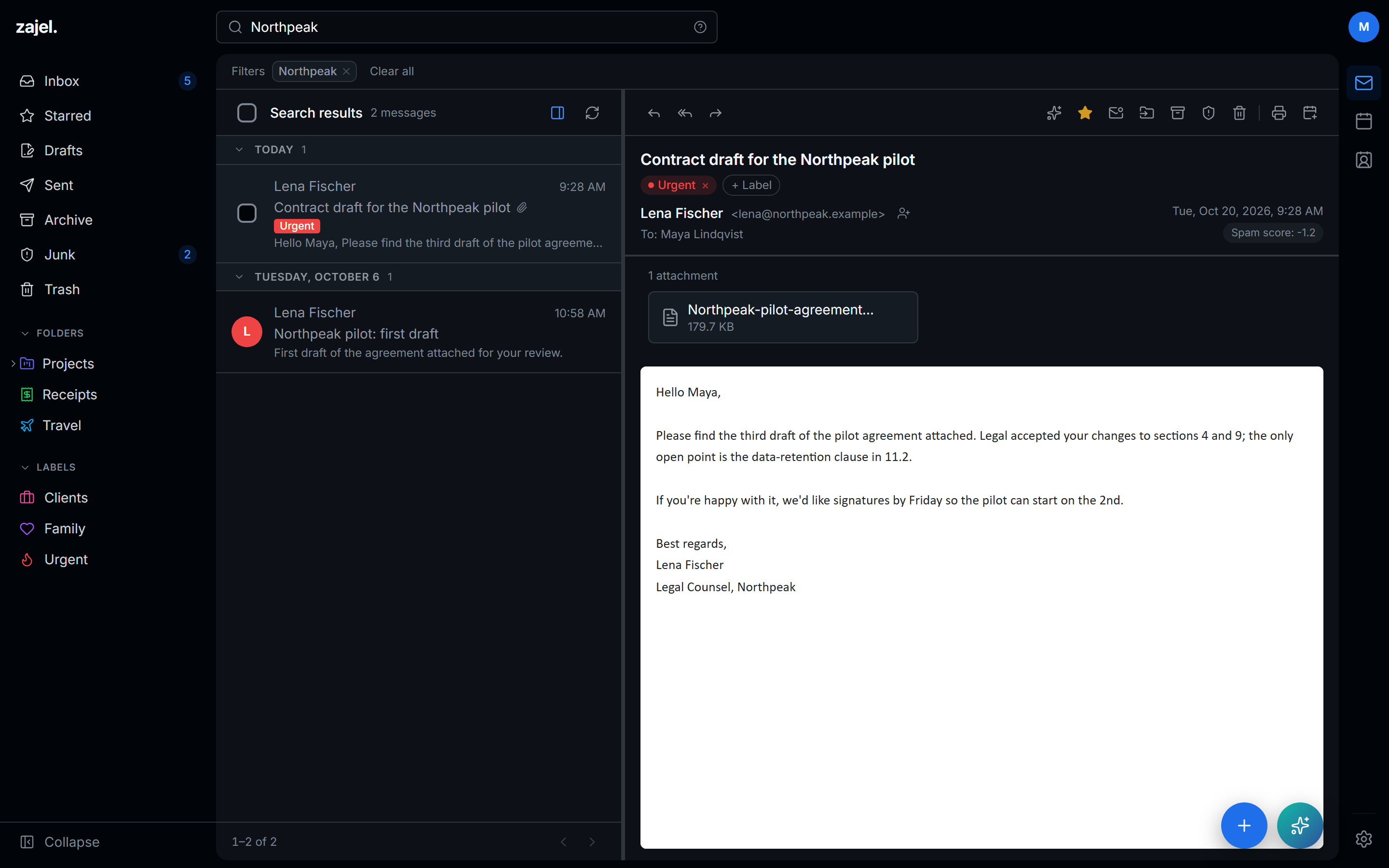Open the Trash folder

point(108,289)
